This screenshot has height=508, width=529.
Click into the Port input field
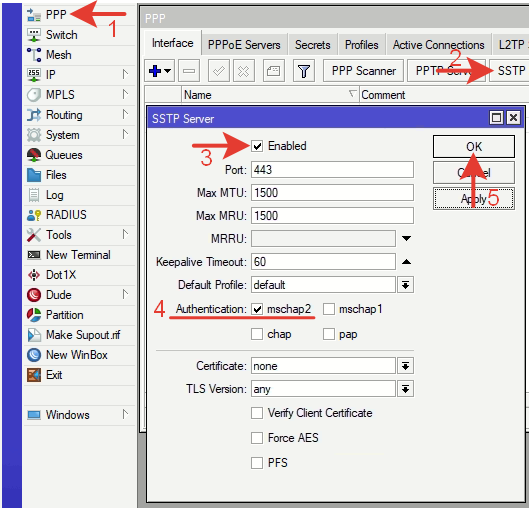tap(332, 170)
